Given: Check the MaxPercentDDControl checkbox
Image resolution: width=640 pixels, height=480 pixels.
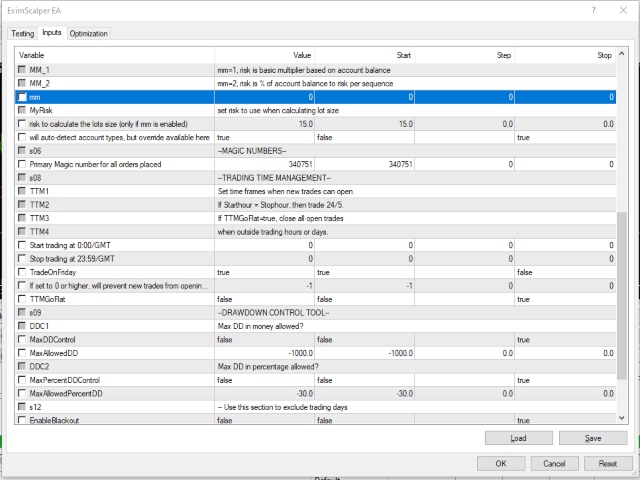Looking at the screenshot, I should pos(22,380).
